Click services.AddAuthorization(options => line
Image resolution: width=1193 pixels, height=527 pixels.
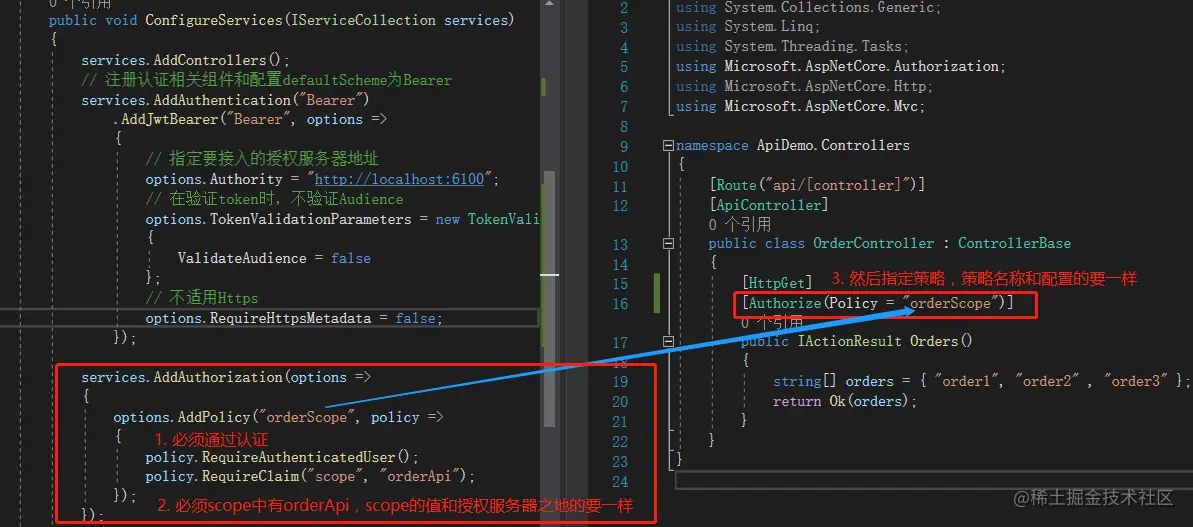pos(226,378)
